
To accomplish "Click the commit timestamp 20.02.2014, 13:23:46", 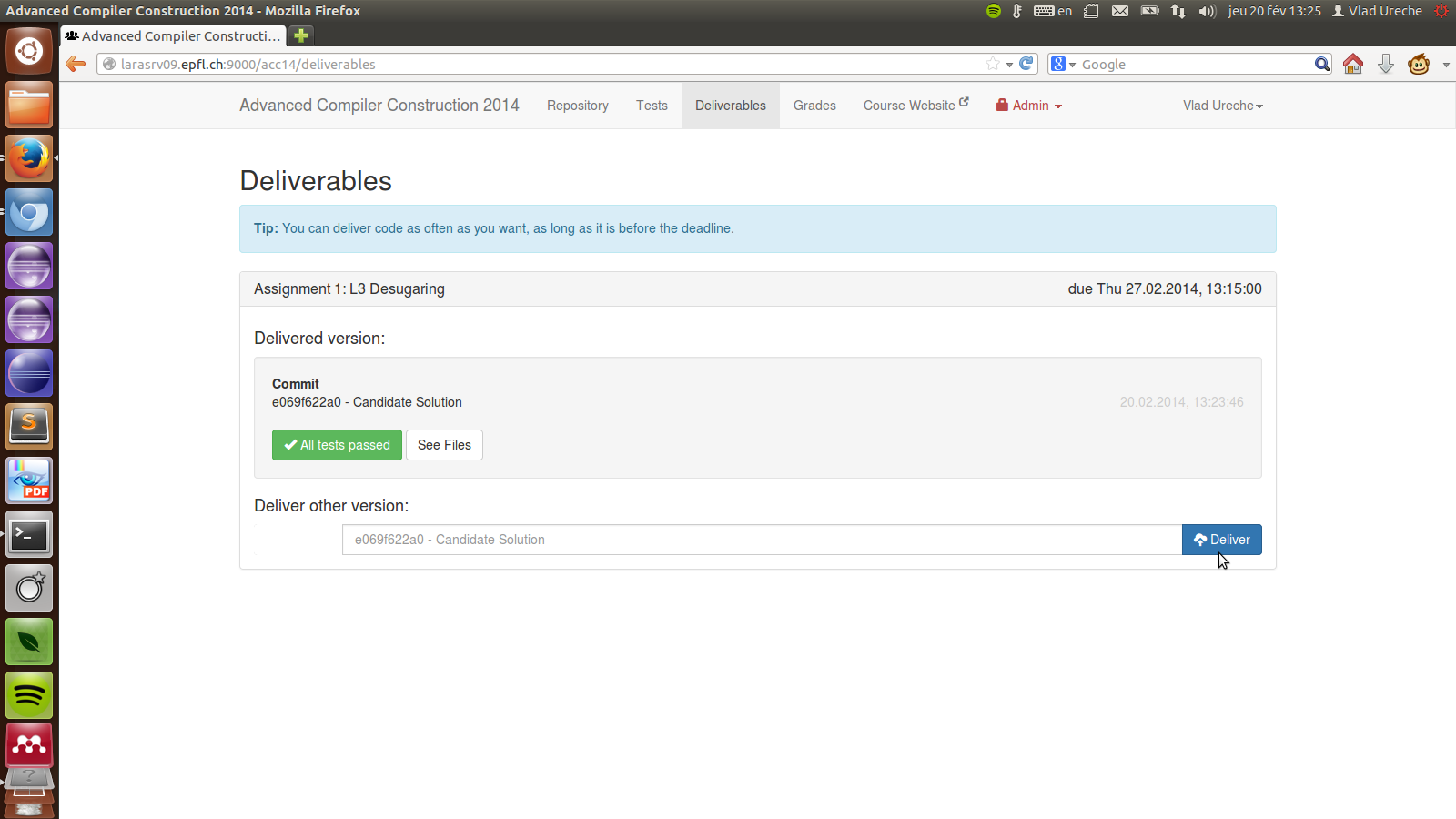I will click(1181, 402).
